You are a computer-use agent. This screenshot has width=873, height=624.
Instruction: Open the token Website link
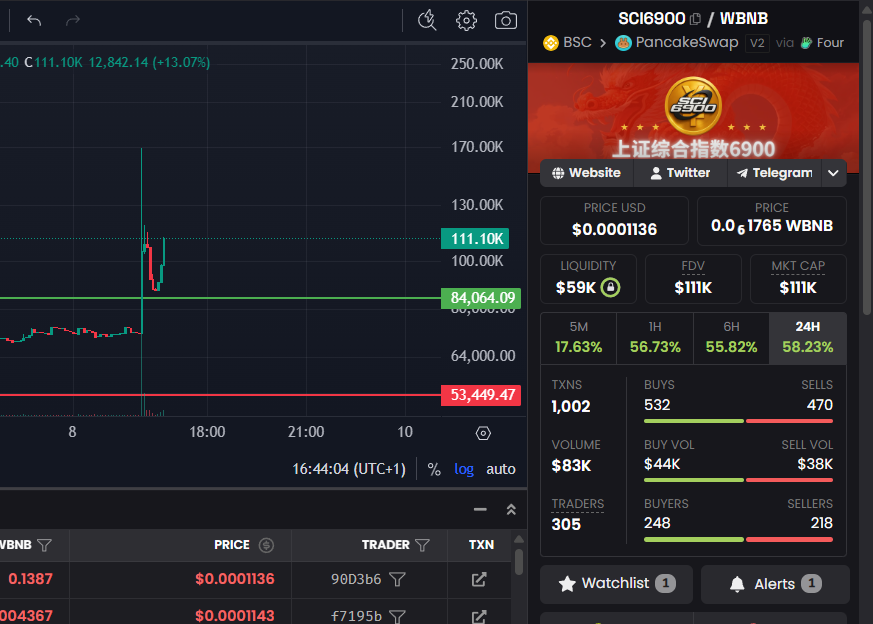pos(586,173)
